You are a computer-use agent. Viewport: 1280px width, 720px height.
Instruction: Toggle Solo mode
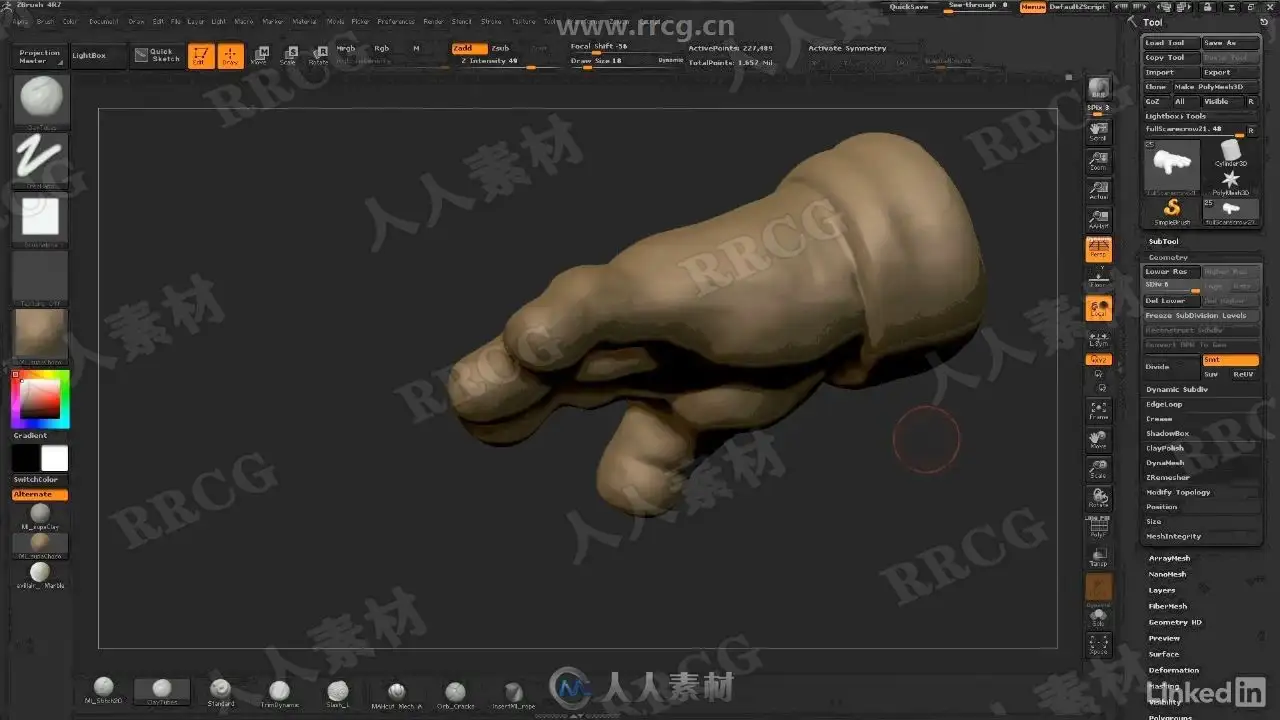pyautogui.click(x=1099, y=617)
